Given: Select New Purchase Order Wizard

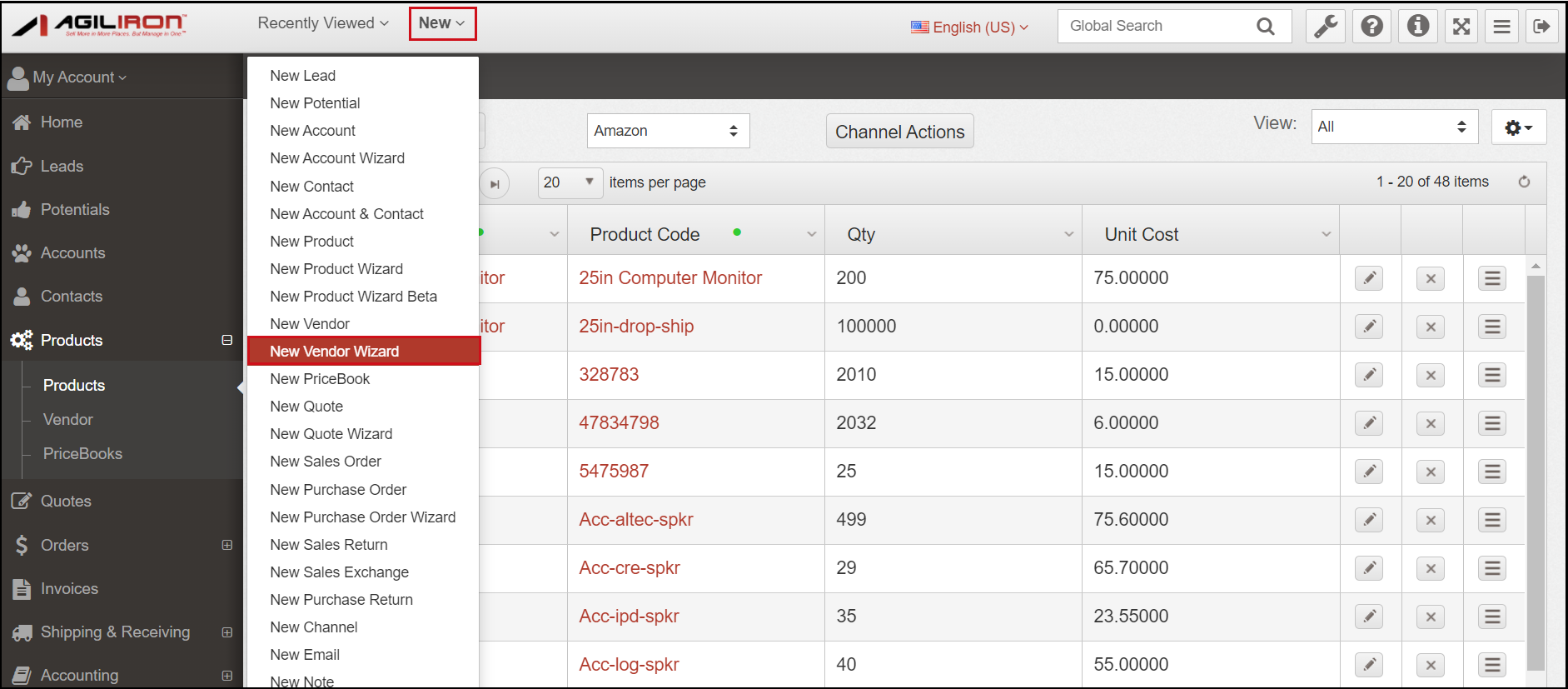Looking at the screenshot, I should coord(363,517).
